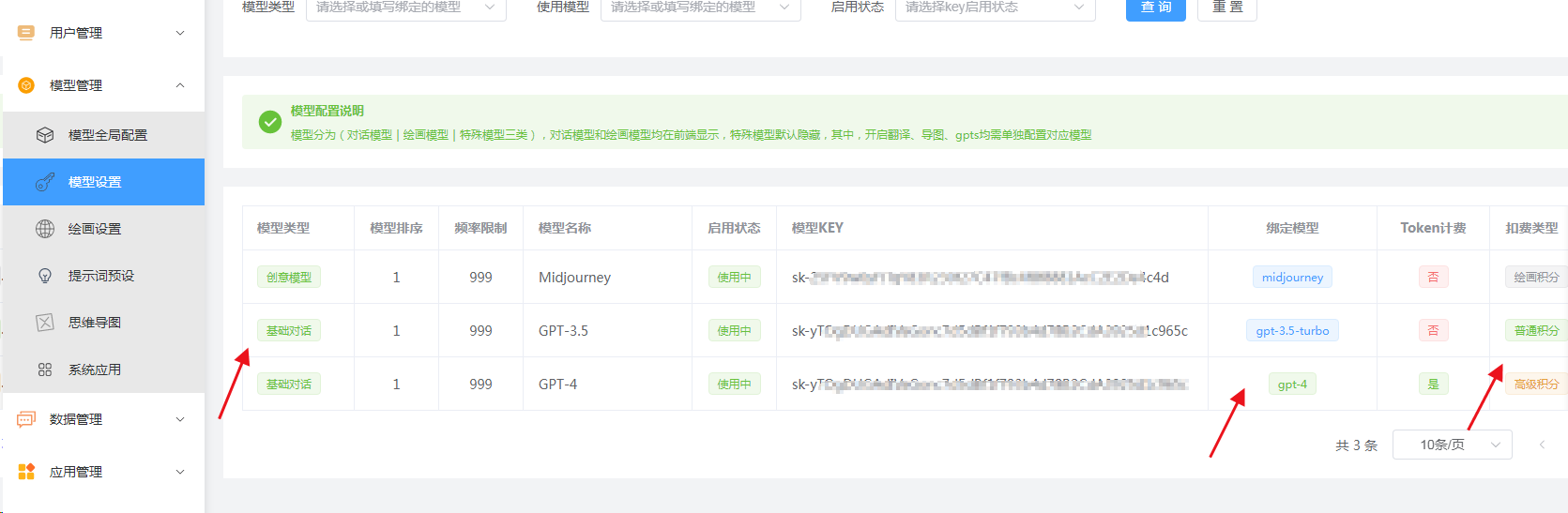Click the 频率限制 column header
Viewport: 1568px width, 513px height.
(x=480, y=228)
